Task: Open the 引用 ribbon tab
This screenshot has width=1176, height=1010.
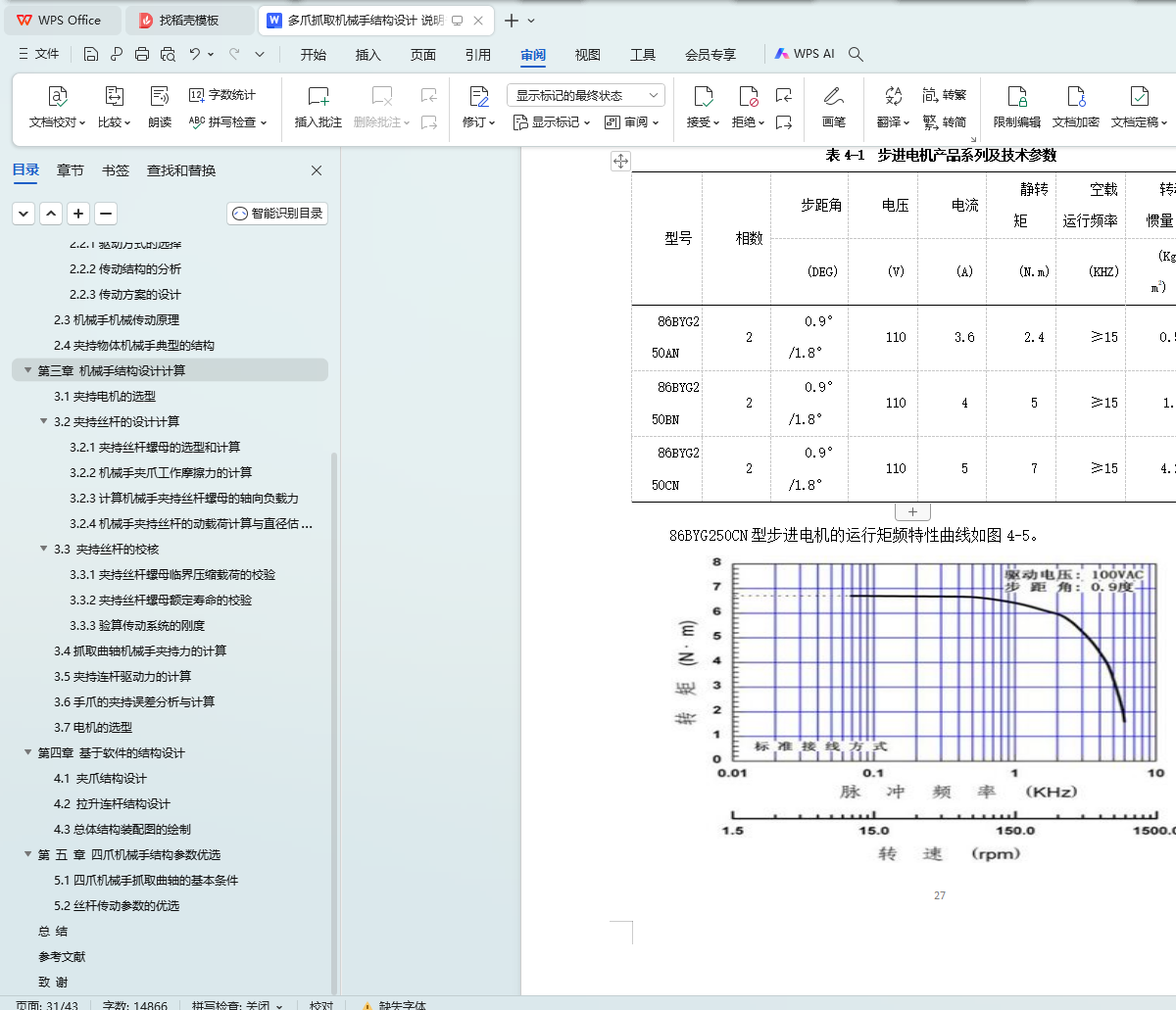Action: coord(478,55)
